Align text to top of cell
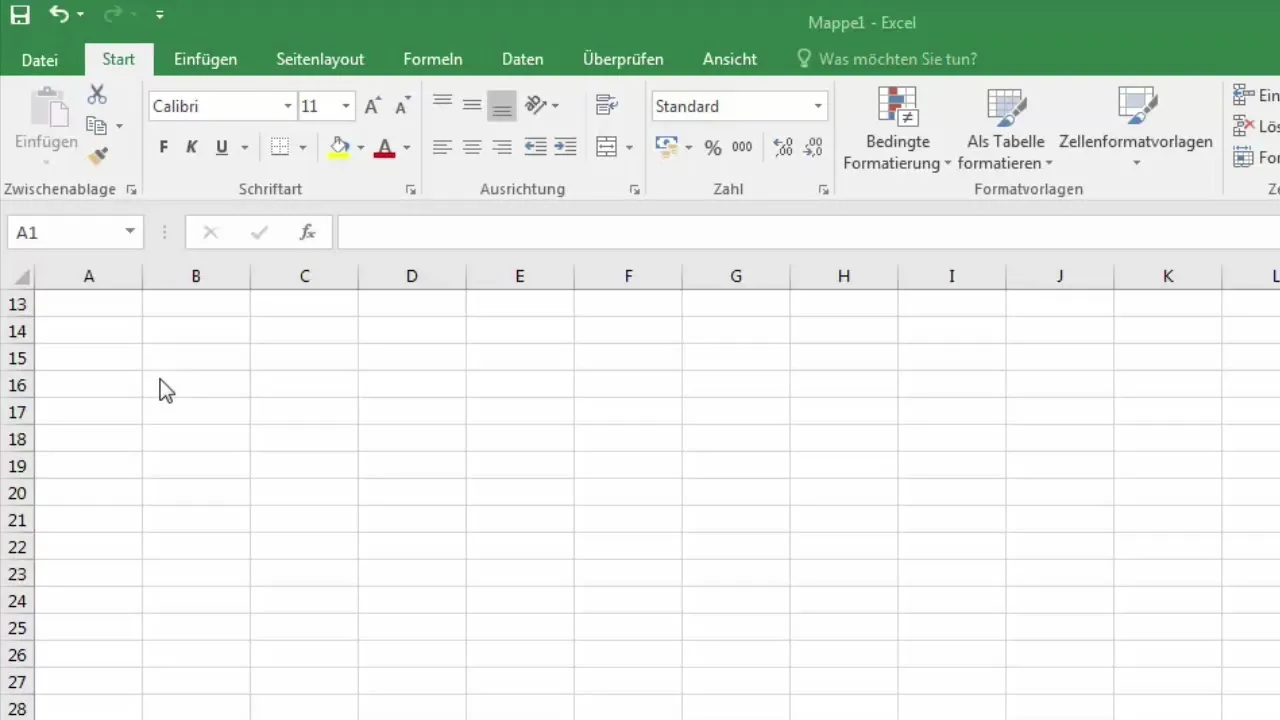The width and height of the screenshot is (1280, 720). tap(442, 104)
